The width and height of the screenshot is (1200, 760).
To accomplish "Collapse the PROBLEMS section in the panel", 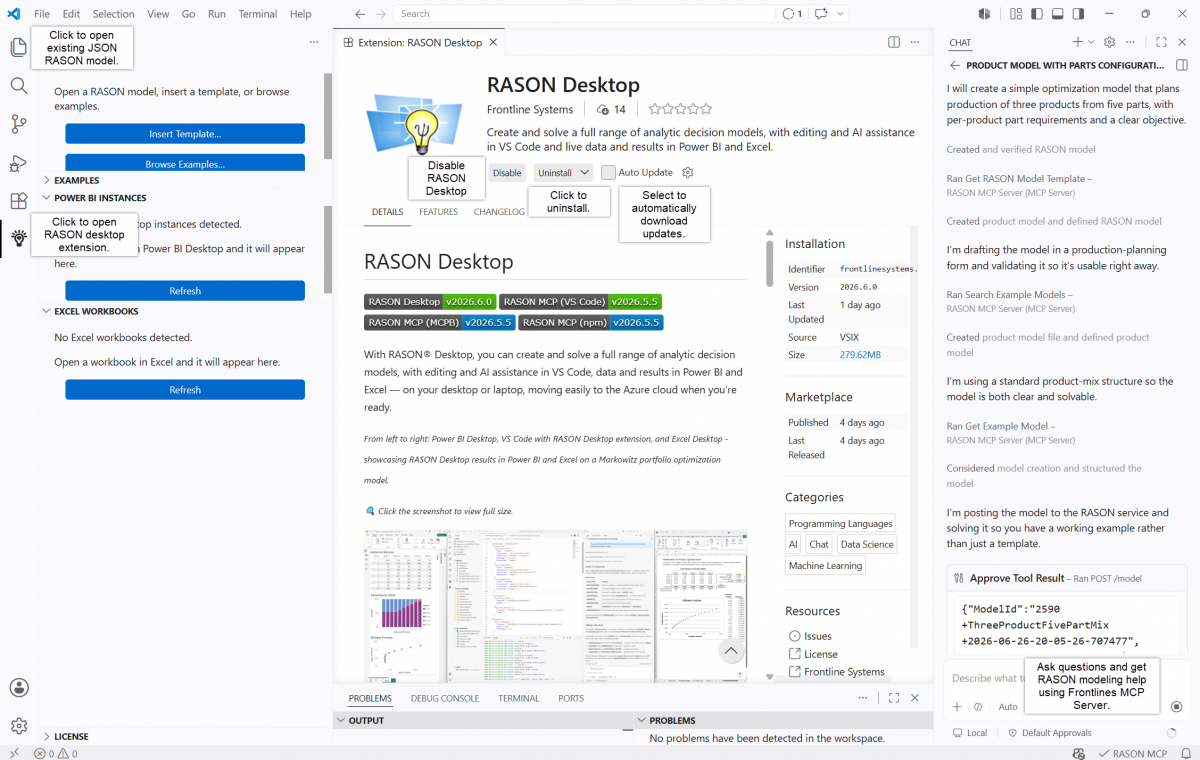I will click(x=672, y=720).
